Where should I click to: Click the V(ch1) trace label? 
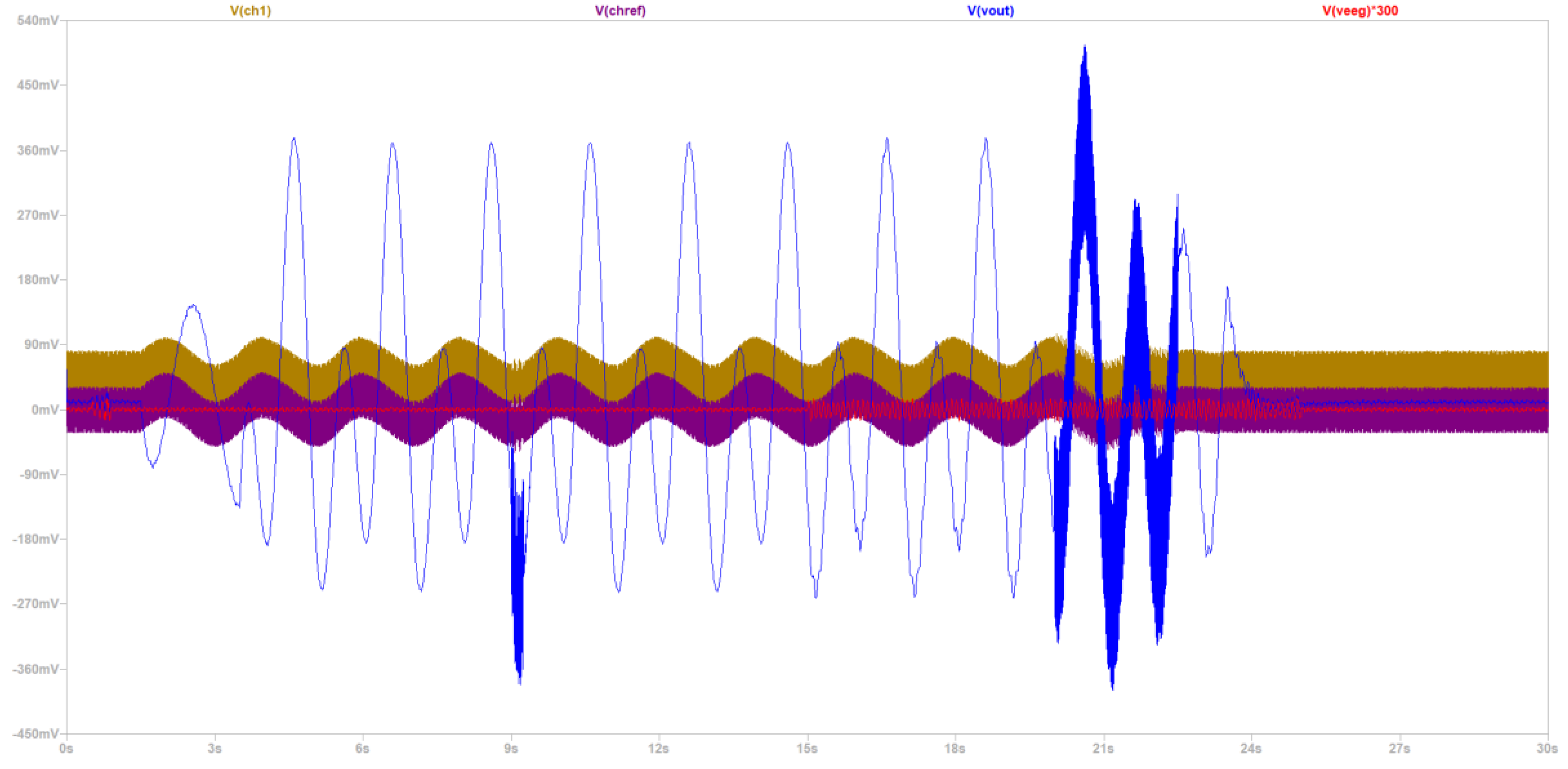point(250,10)
